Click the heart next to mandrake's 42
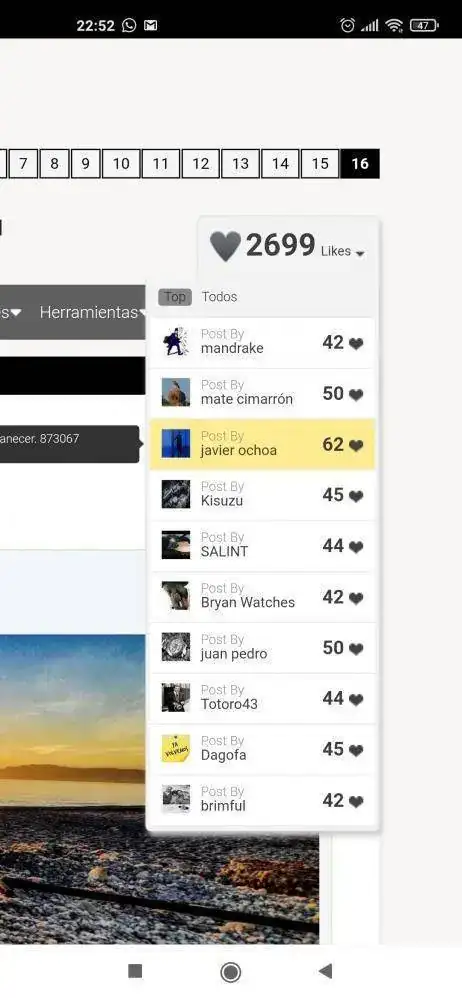The height and width of the screenshot is (1000, 462). pyautogui.click(x=356, y=344)
